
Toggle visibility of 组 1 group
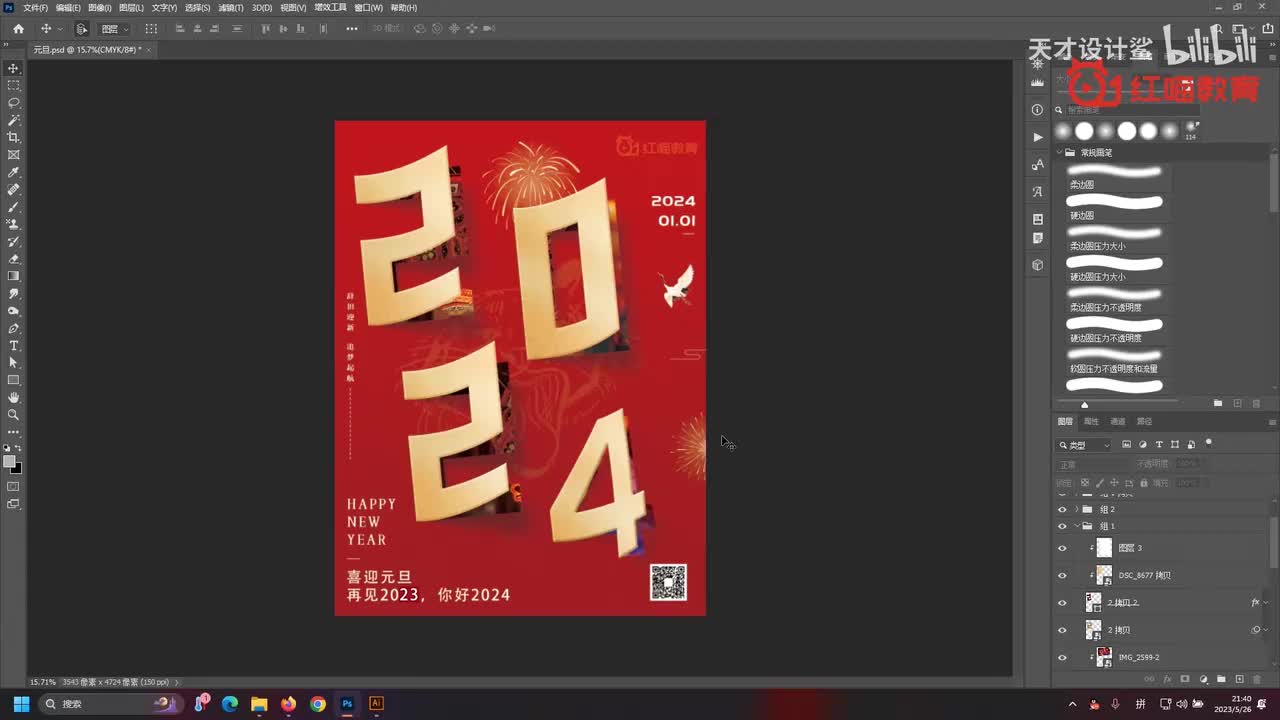pos(1062,526)
